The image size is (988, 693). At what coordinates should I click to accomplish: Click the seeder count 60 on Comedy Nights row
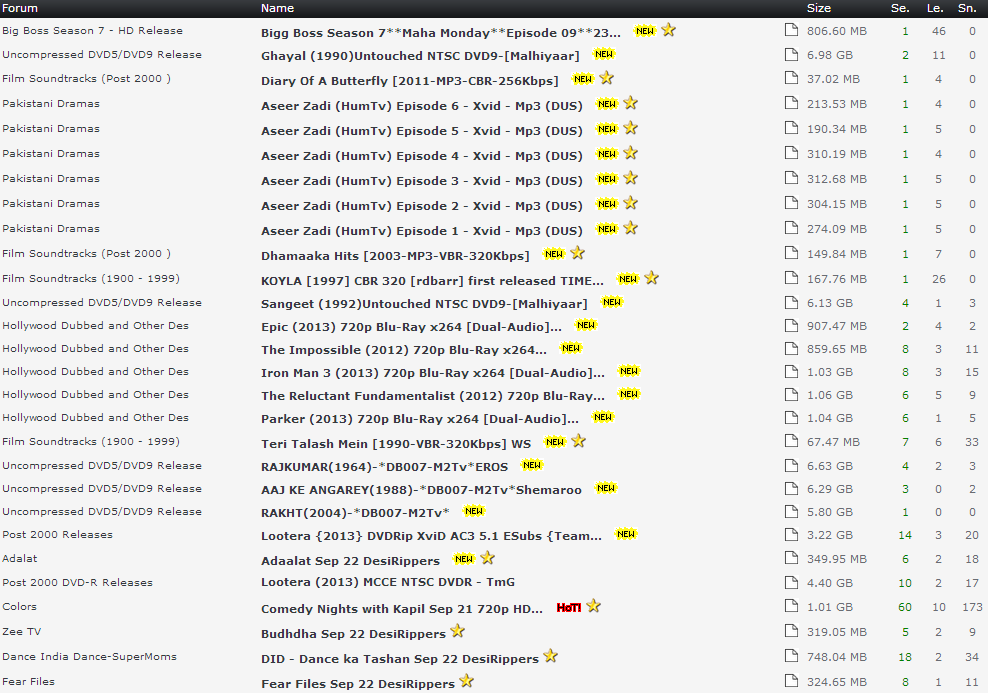905,607
